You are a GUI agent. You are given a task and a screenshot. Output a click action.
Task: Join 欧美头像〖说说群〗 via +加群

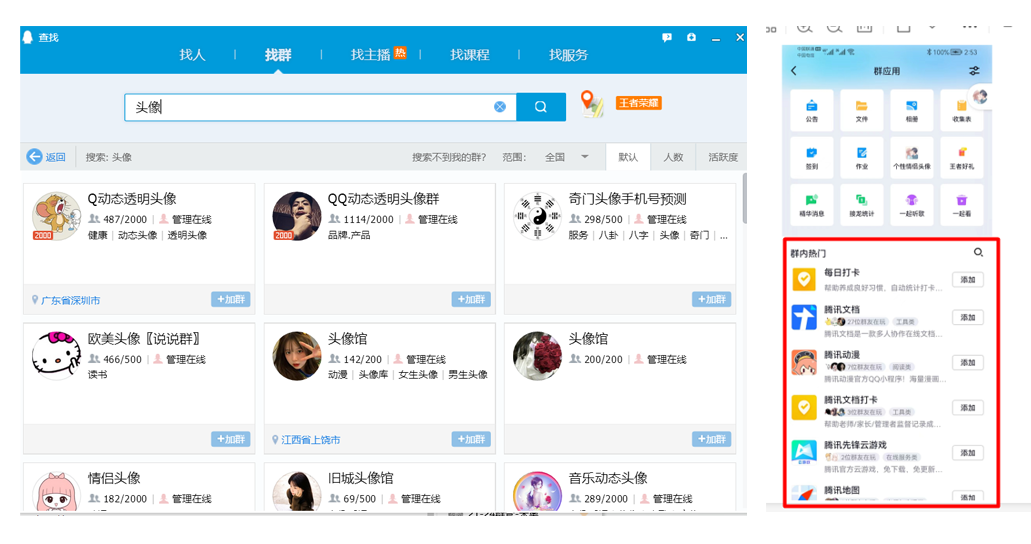click(x=231, y=439)
